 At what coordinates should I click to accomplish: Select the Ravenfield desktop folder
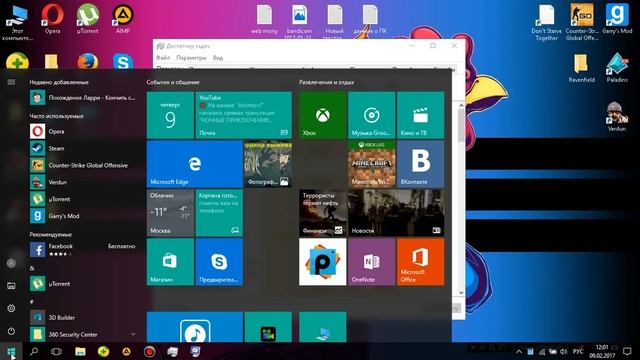(x=581, y=68)
